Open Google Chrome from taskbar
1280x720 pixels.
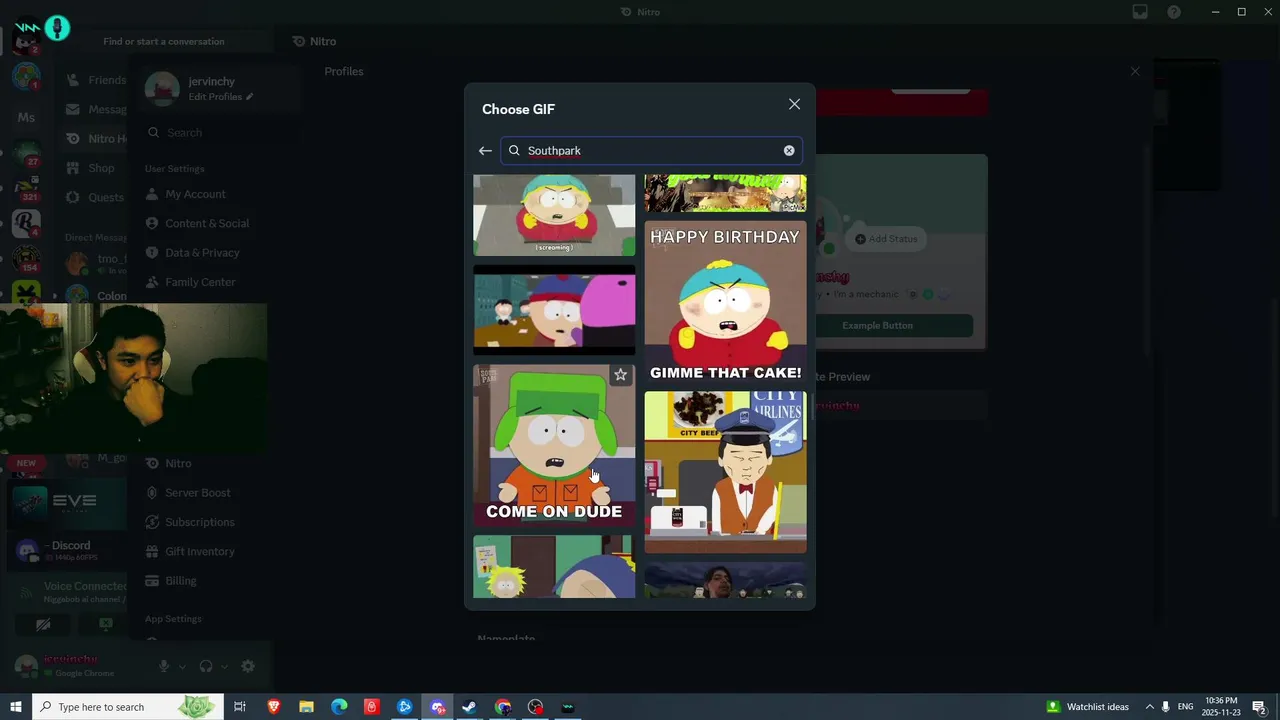tap(502, 707)
